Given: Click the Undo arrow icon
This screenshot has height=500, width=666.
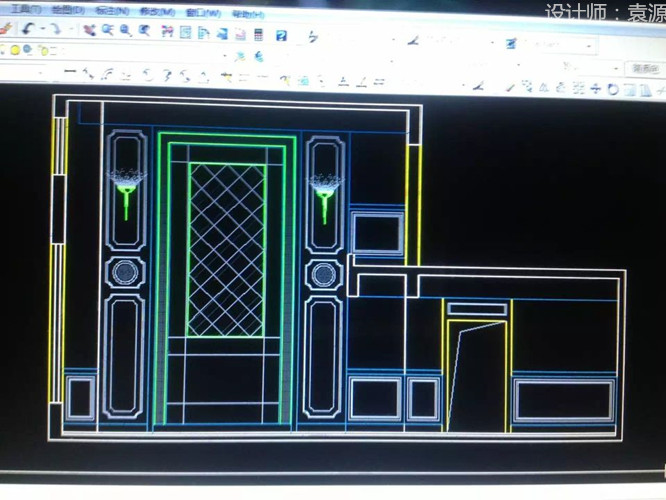Looking at the screenshot, I should [27, 30].
